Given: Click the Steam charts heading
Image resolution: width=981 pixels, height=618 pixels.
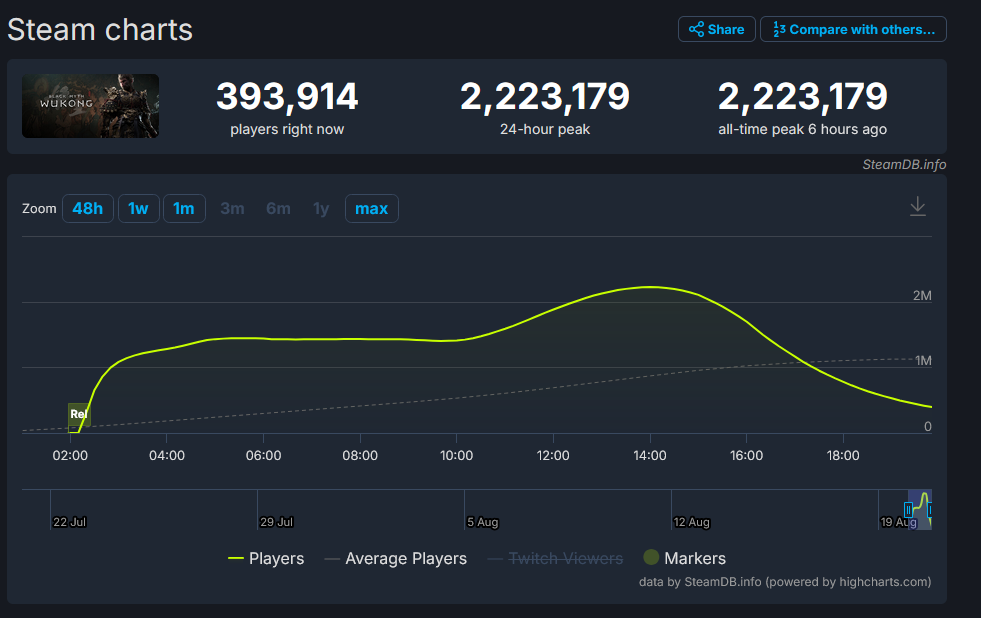Looking at the screenshot, I should coord(100,30).
